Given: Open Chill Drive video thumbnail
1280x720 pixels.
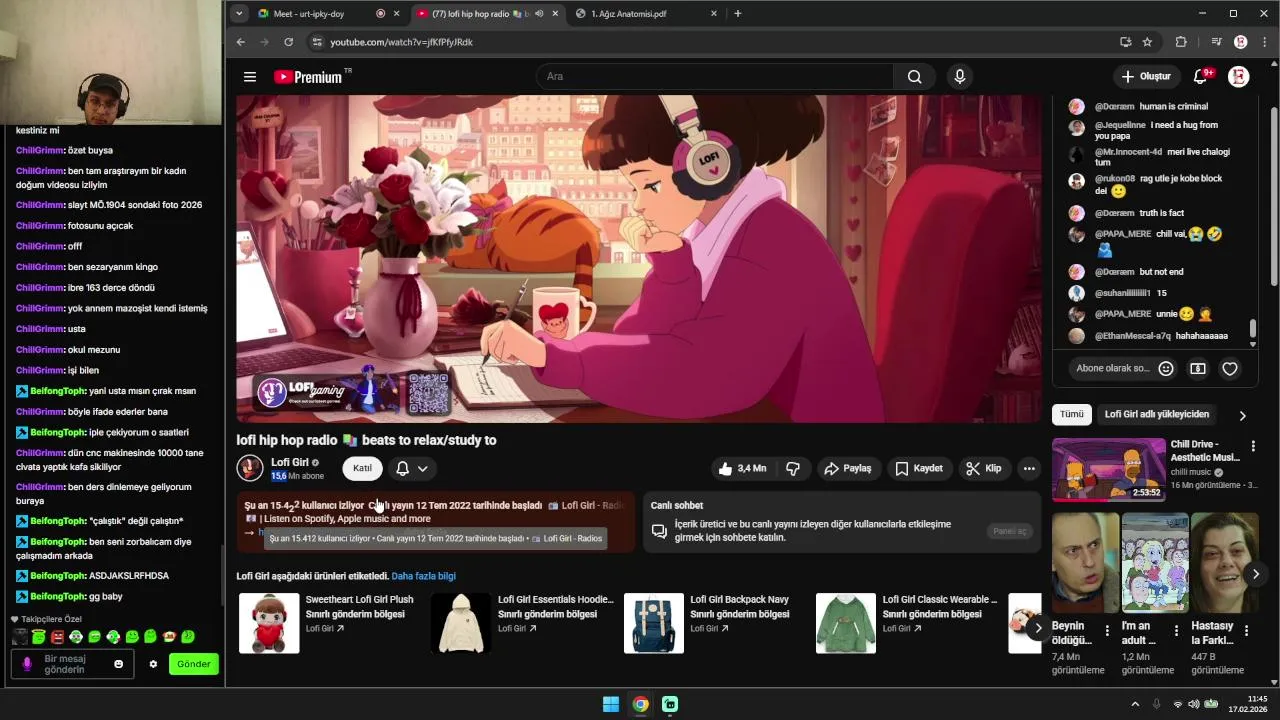Looking at the screenshot, I should (1109, 469).
